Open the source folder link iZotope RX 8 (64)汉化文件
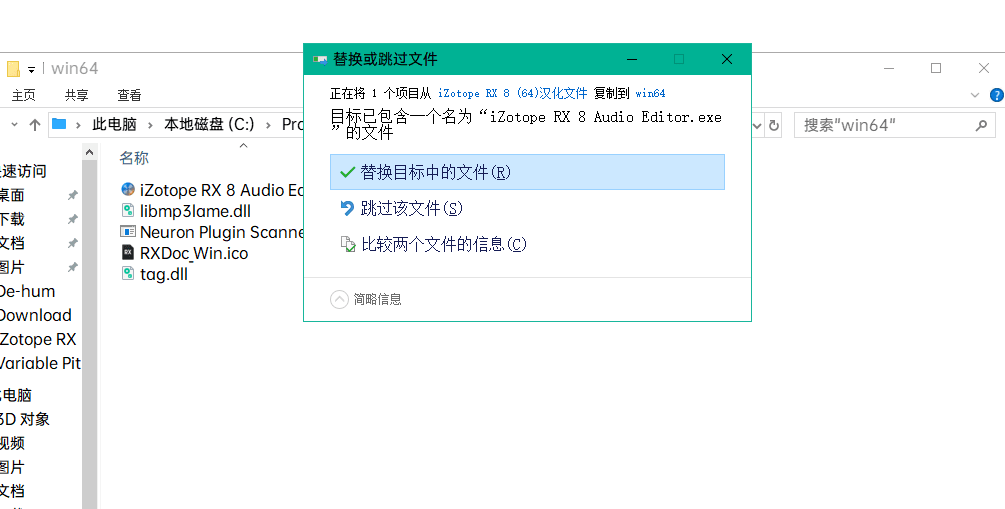Screen dimensions: 1005x509 [x=512, y=93]
